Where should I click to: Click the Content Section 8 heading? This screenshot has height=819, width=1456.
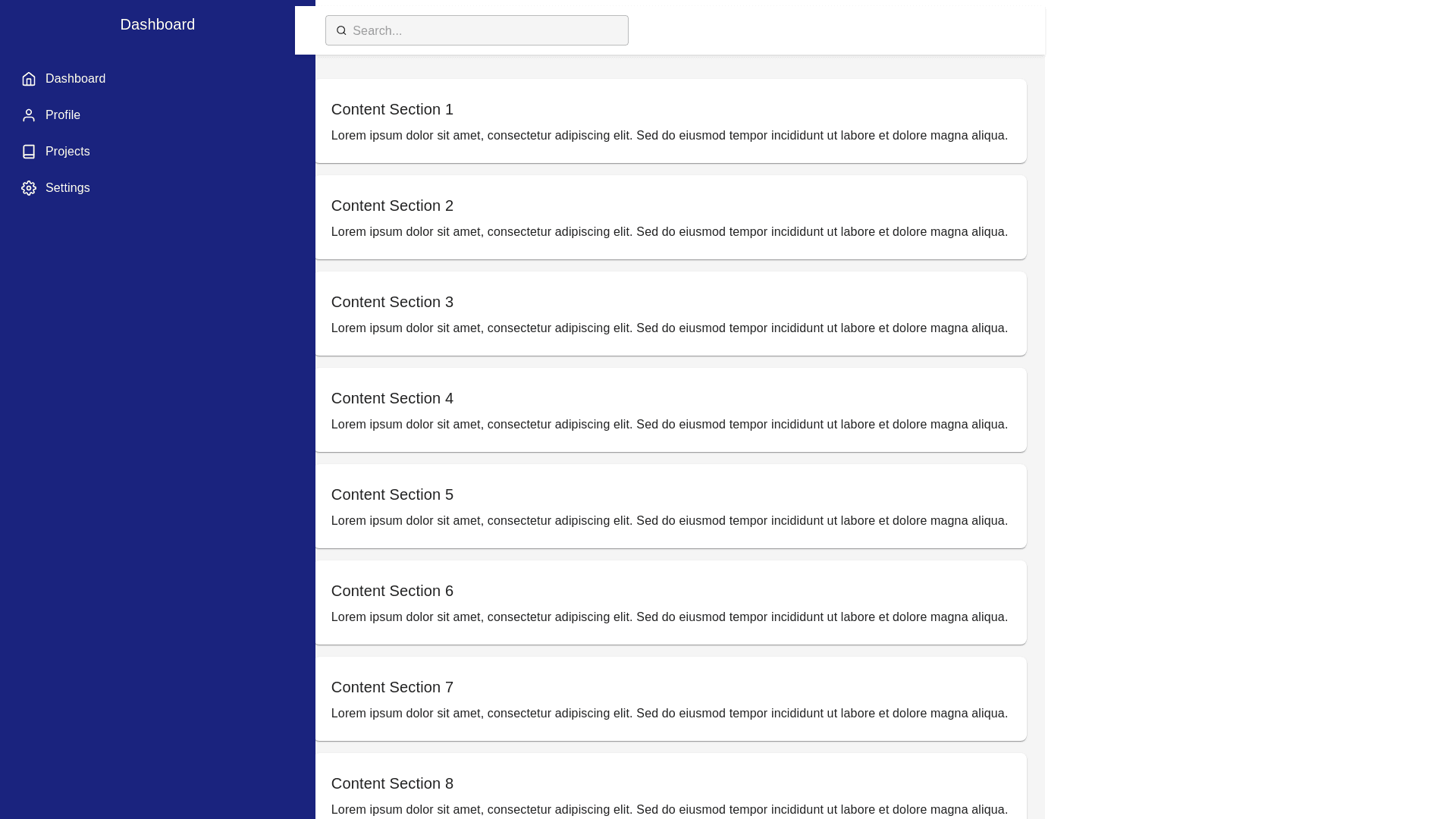click(x=392, y=783)
